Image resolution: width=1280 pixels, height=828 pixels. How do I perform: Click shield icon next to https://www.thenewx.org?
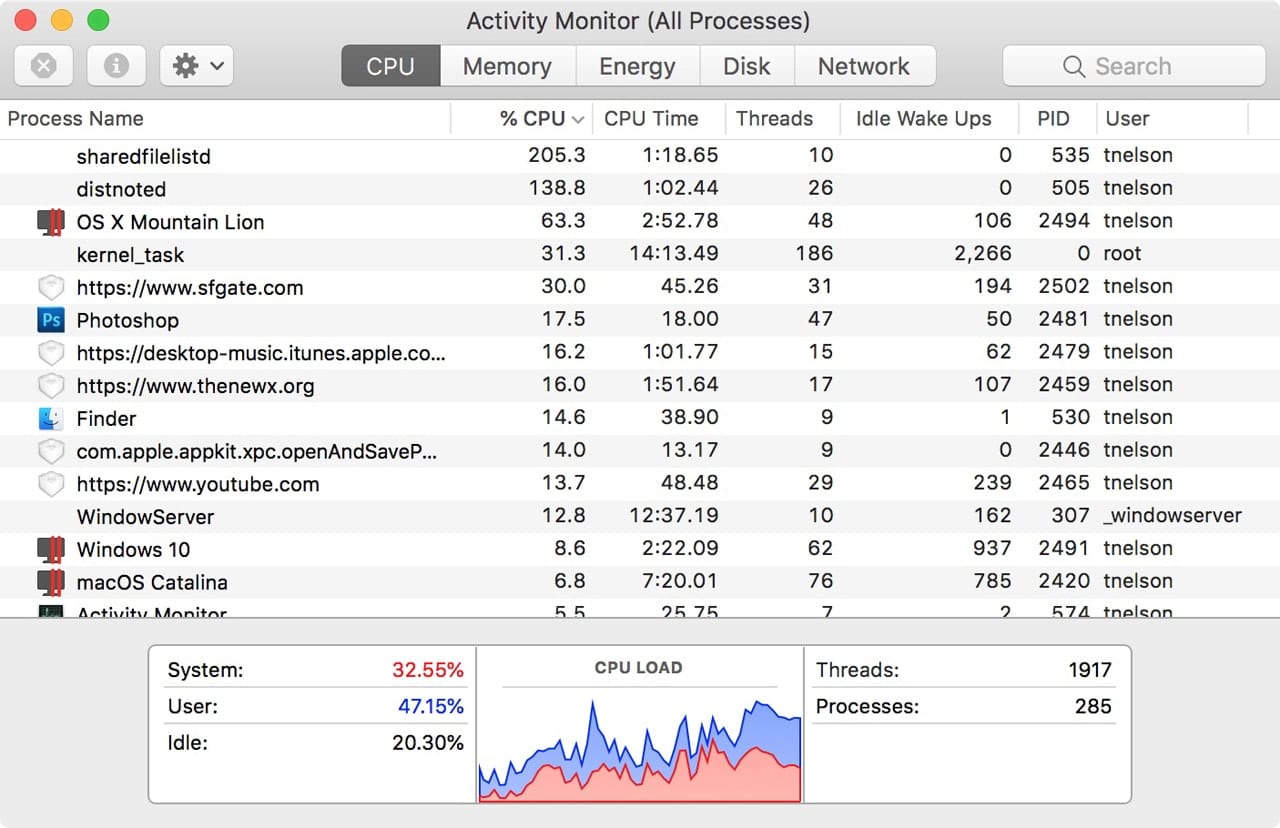pyautogui.click(x=50, y=386)
